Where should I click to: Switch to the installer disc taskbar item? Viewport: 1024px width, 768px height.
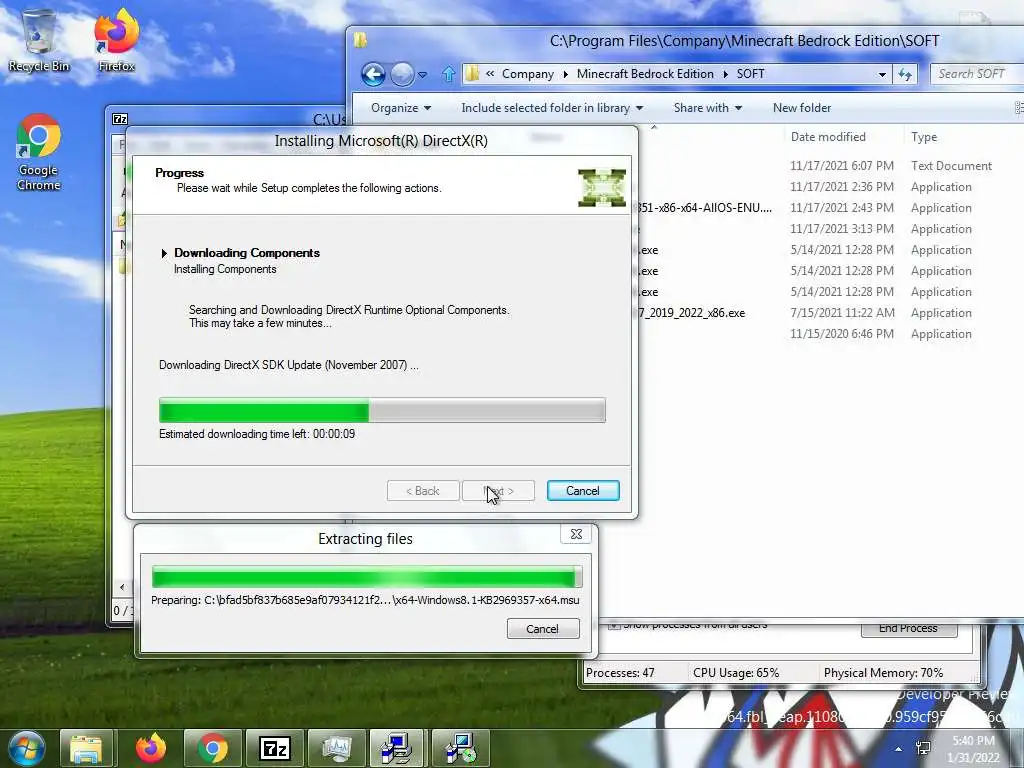[460, 748]
